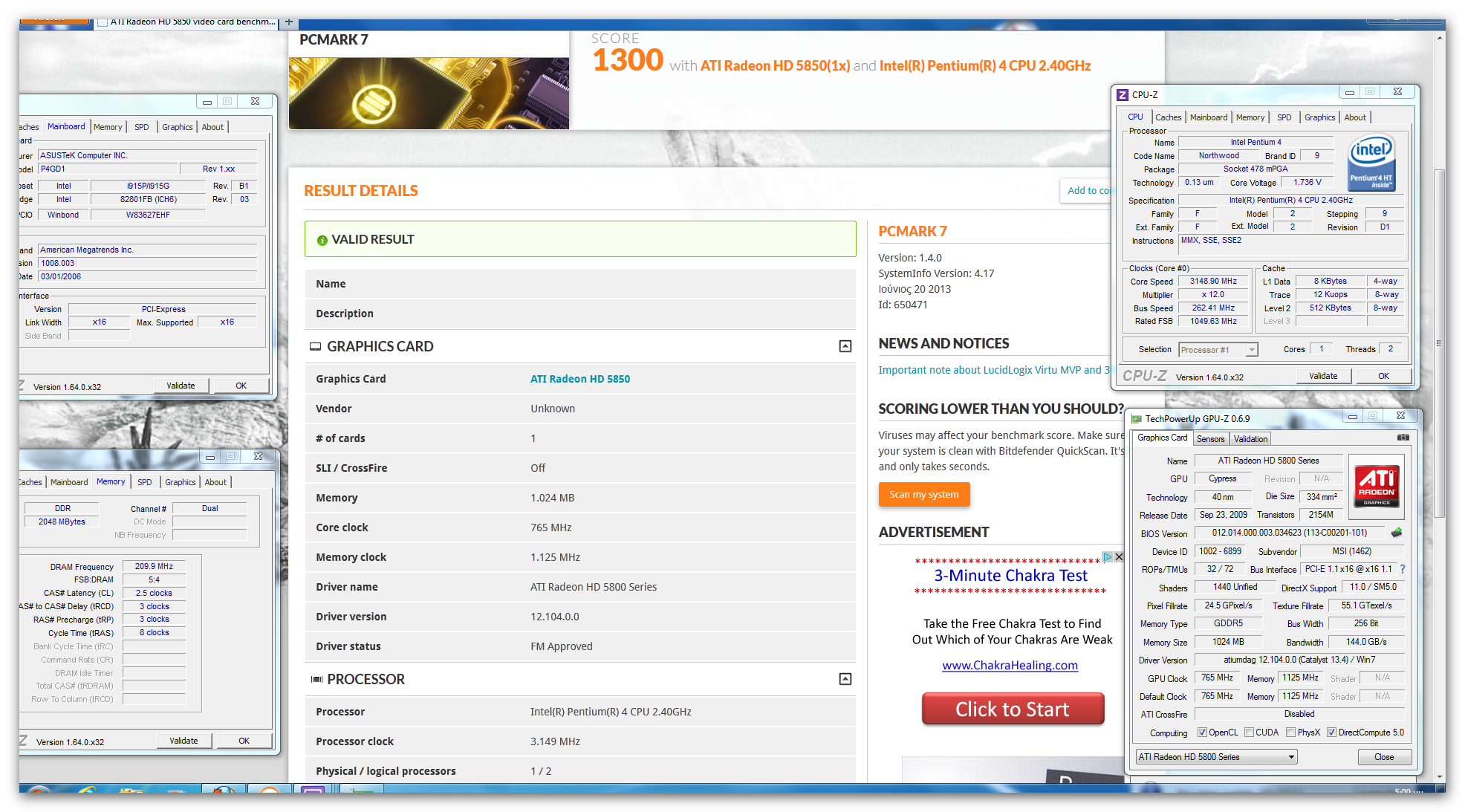Click the chip icon beside Processor heading
The height and width of the screenshot is (812, 1465).
coord(316,679)
